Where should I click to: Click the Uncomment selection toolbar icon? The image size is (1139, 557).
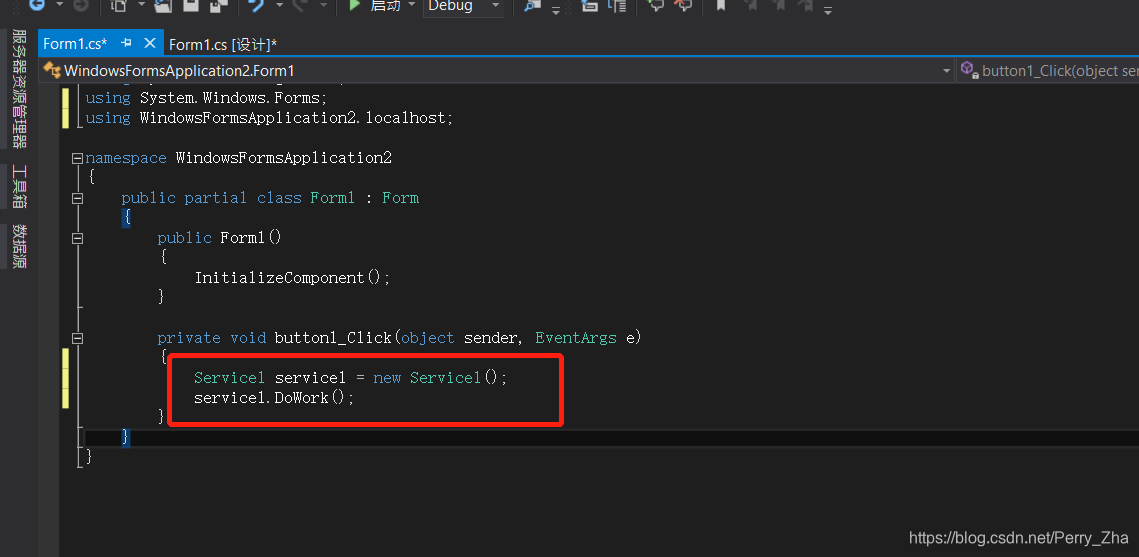click(x=682, y=5)
